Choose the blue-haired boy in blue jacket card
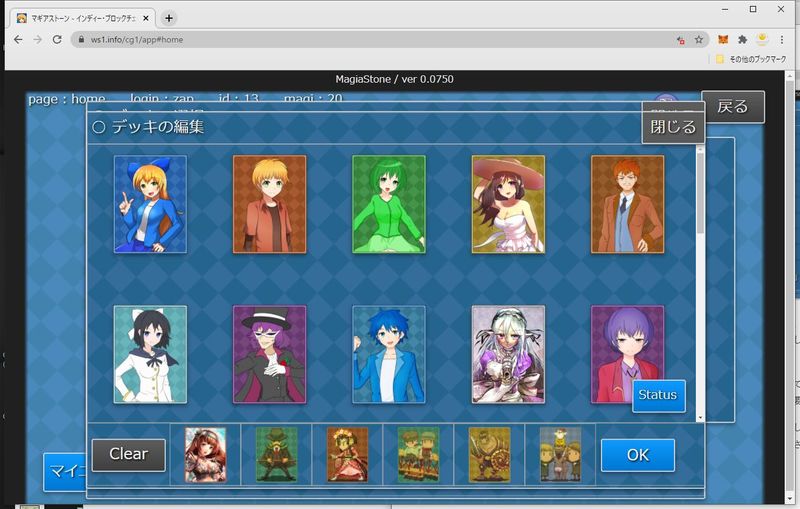 (x=389, y=354)
